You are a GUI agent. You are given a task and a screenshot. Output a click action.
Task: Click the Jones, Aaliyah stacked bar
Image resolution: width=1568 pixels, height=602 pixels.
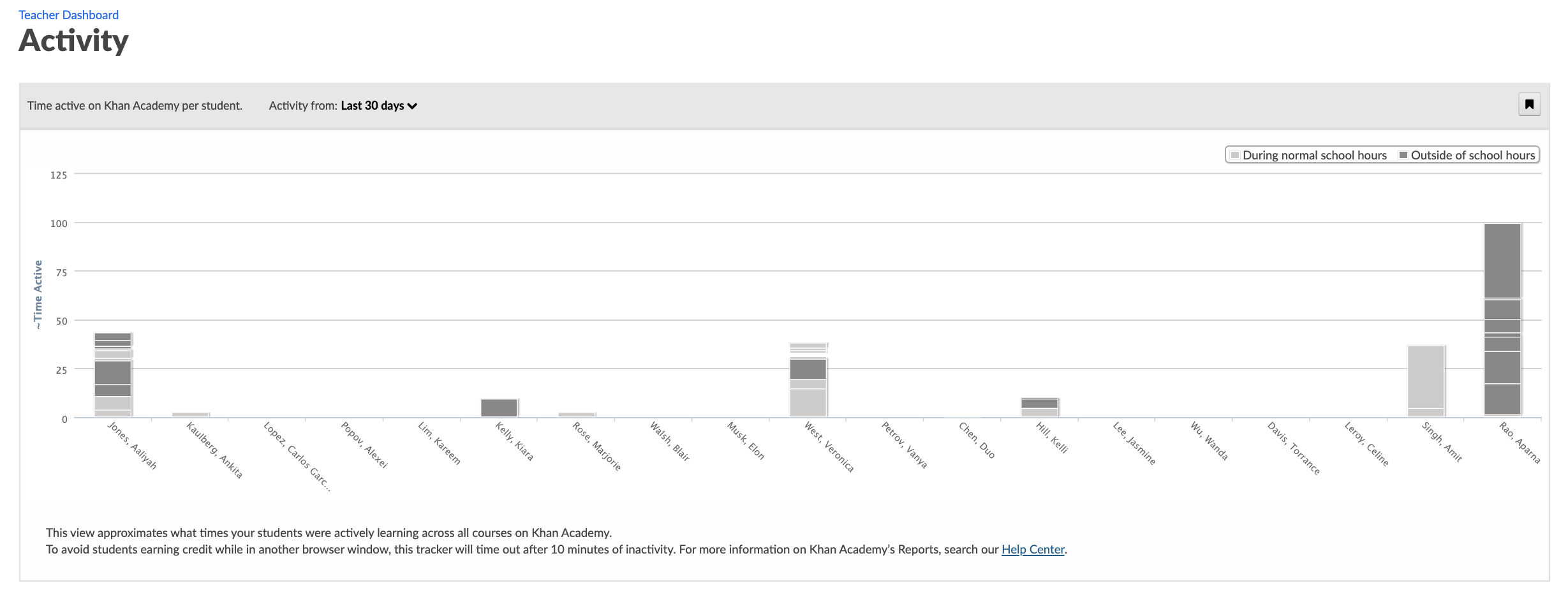(x=113, y=374)
